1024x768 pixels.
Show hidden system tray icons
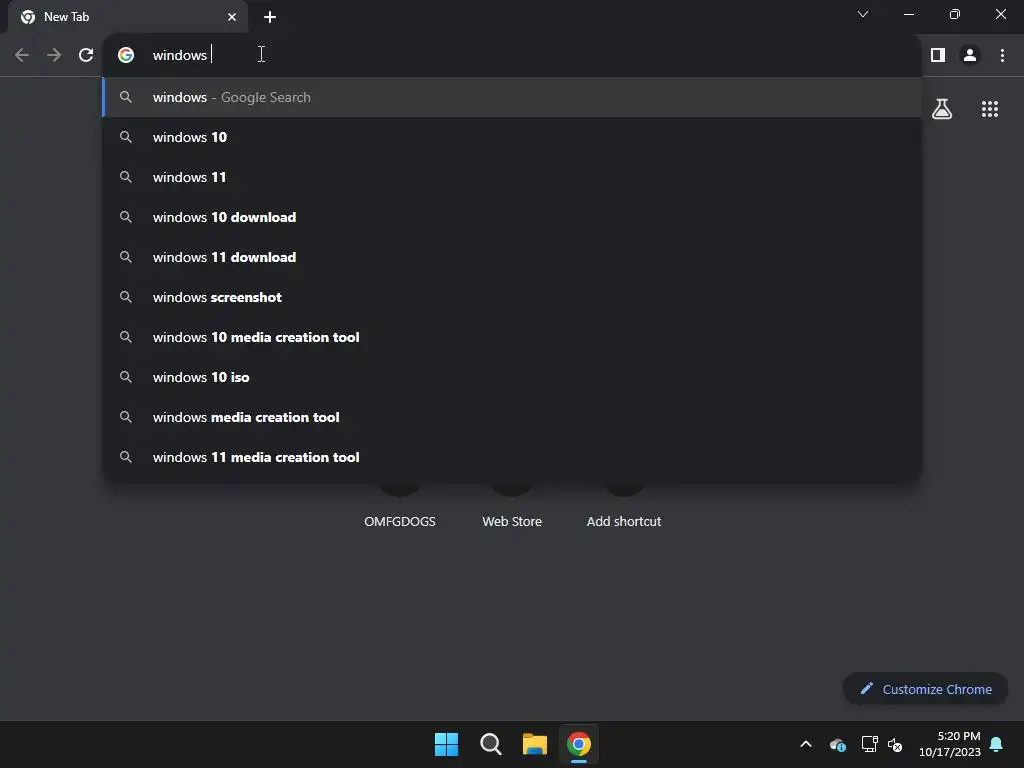pyautogui.click(x=806, y=744)
